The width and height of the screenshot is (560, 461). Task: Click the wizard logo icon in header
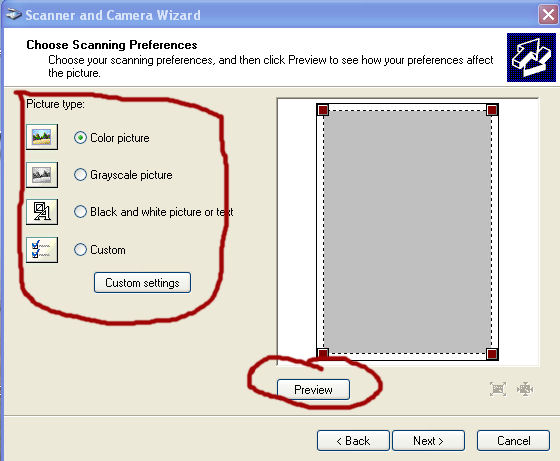coord(531,57)
